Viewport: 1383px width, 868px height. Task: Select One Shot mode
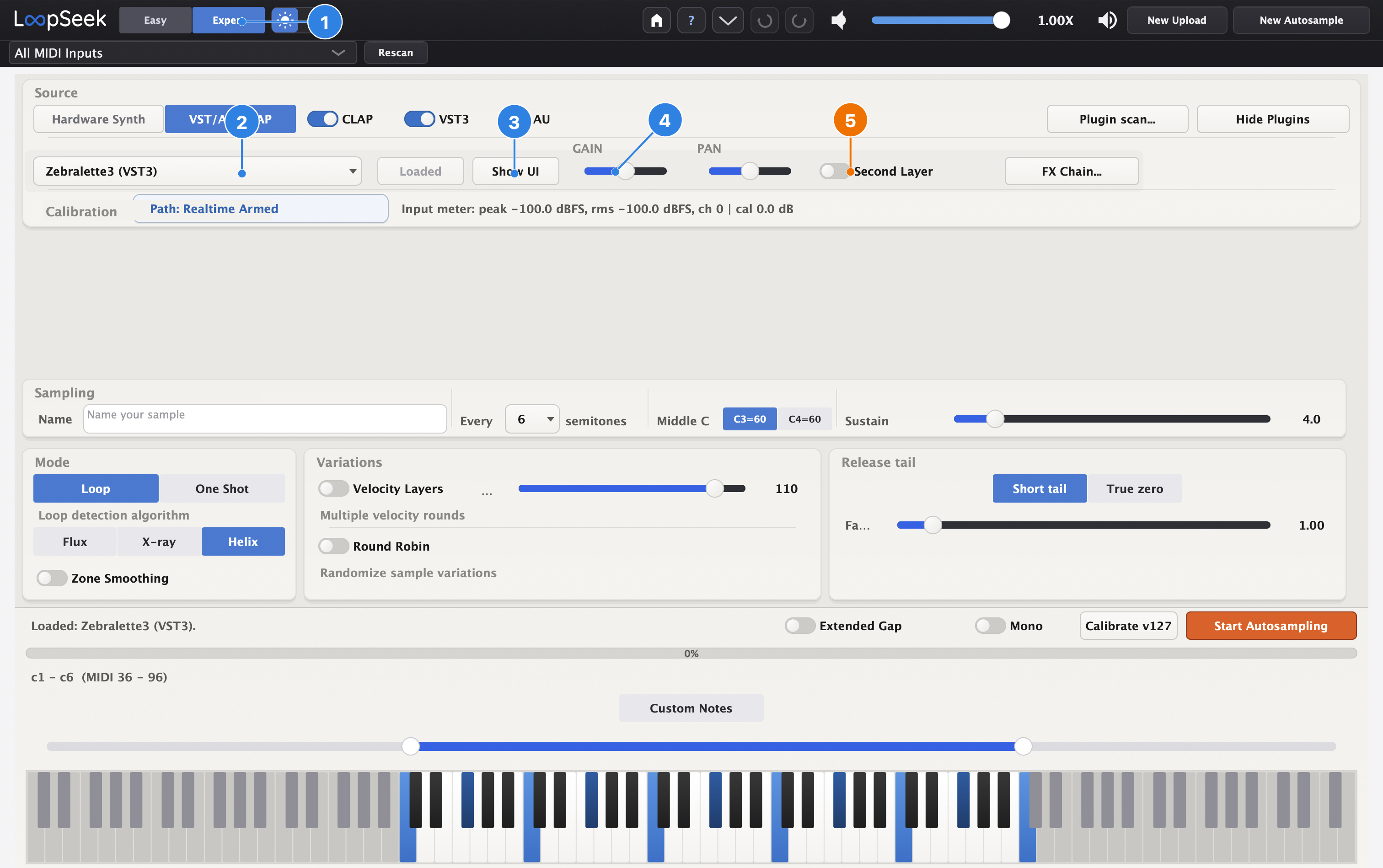point(222,488)
